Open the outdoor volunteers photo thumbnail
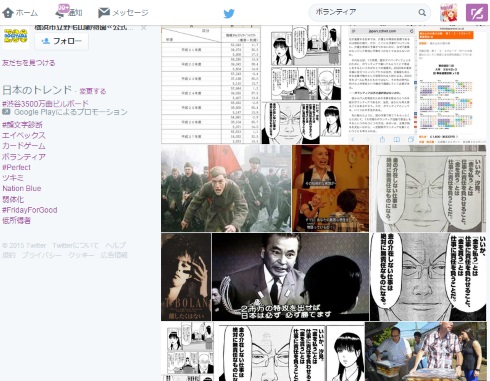This screenshot has width=490, height=381. [426, 351]
